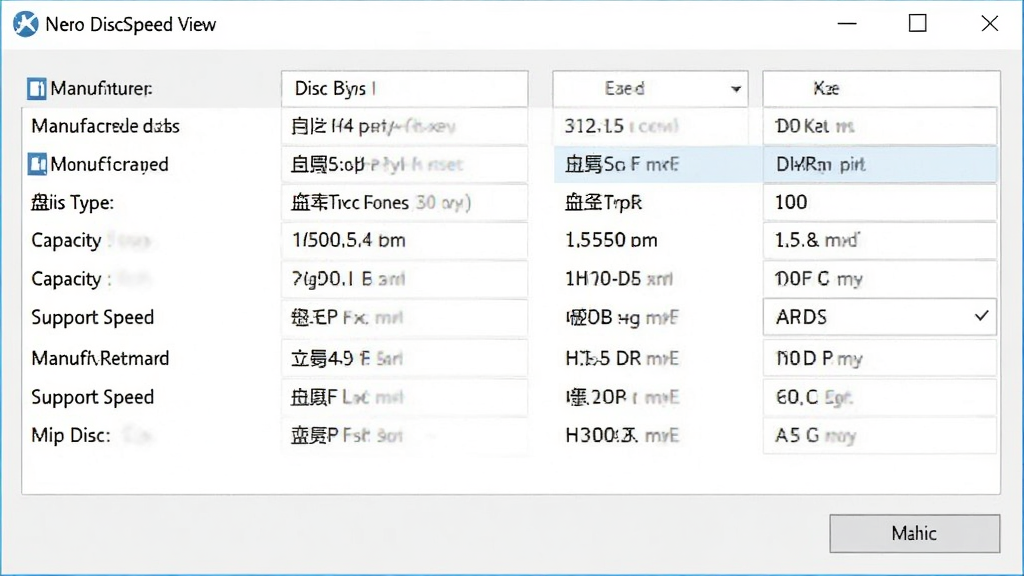Screen dimensions: 1024x576
Task: Click the 1,5,& field in Capacity row
Action: pyautogui.click(x=880, y=240)
